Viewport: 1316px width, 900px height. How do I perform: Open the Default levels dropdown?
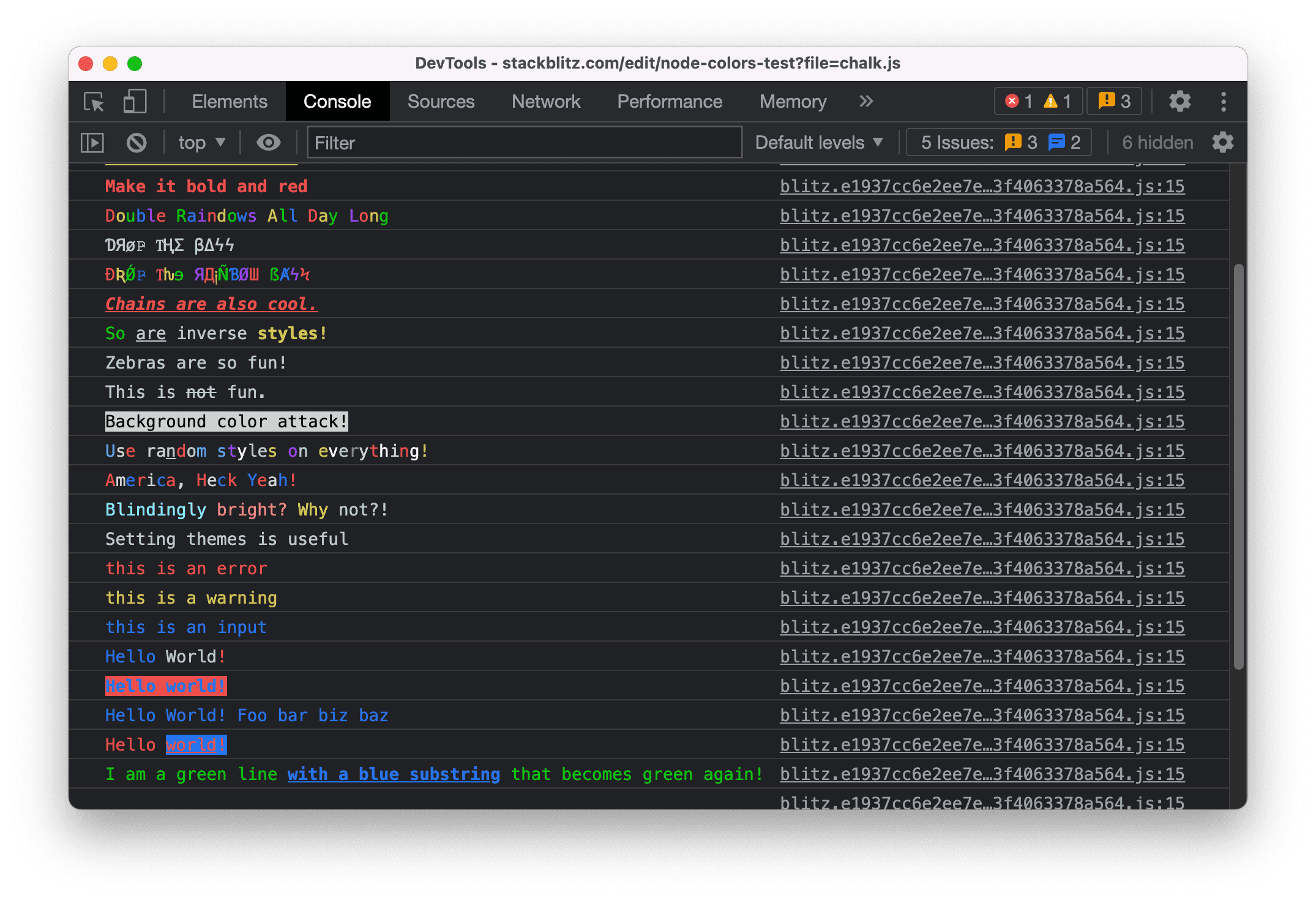(819, 141)
